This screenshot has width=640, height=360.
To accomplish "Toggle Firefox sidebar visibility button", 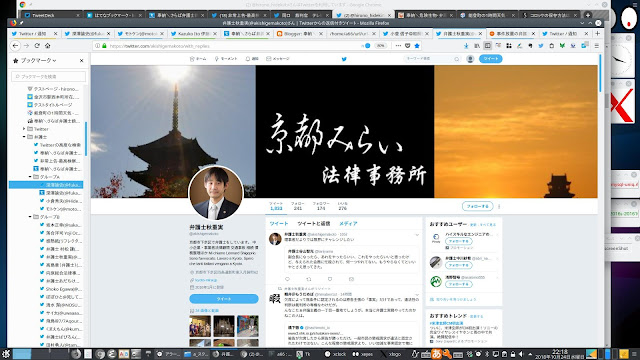I will tap(487, 46).
